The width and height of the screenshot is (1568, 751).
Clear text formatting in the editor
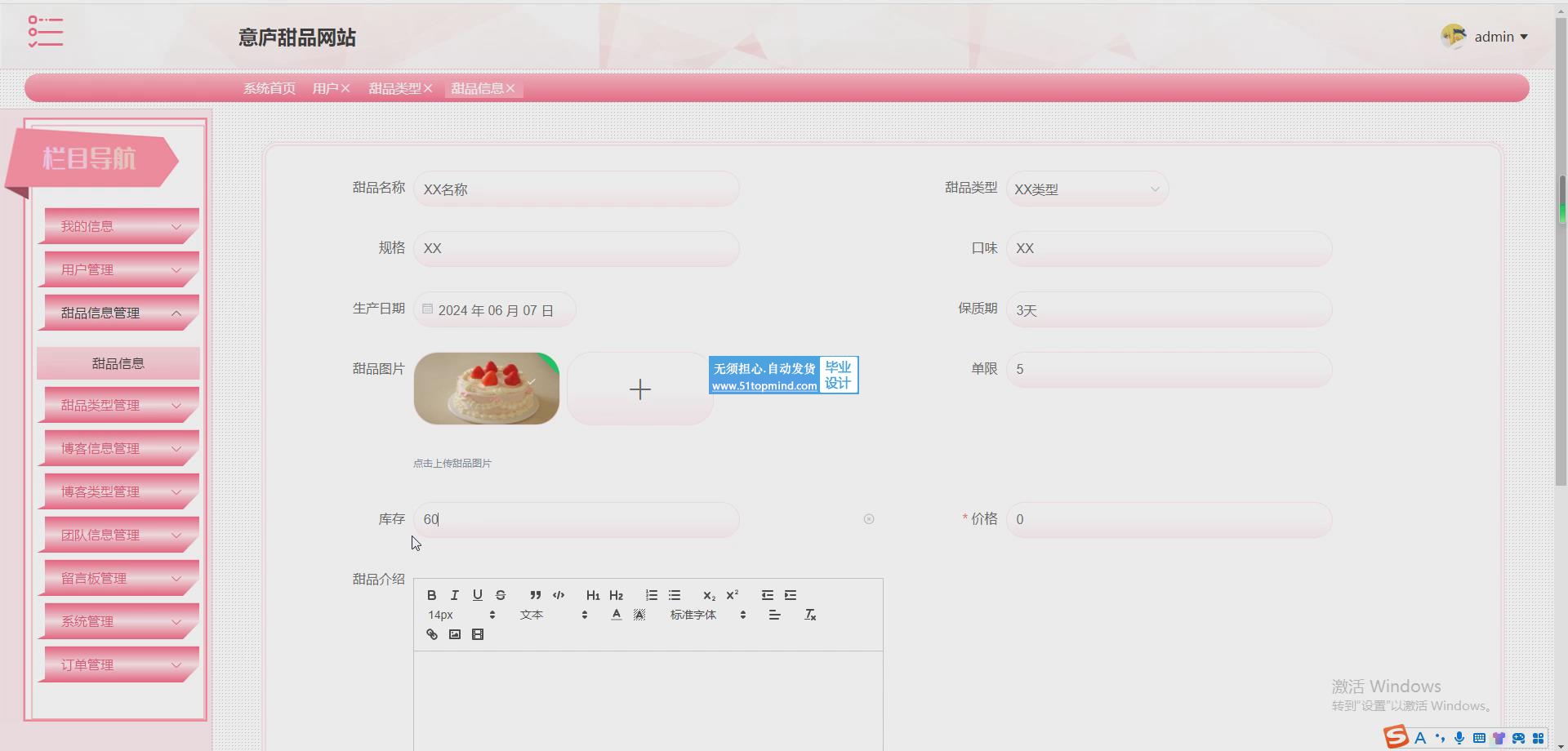point(810,615)
